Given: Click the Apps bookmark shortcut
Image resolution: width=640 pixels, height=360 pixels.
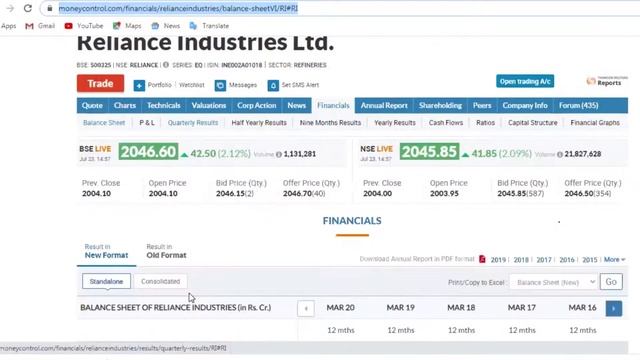Looking at the screenshot, I should 8,26.
